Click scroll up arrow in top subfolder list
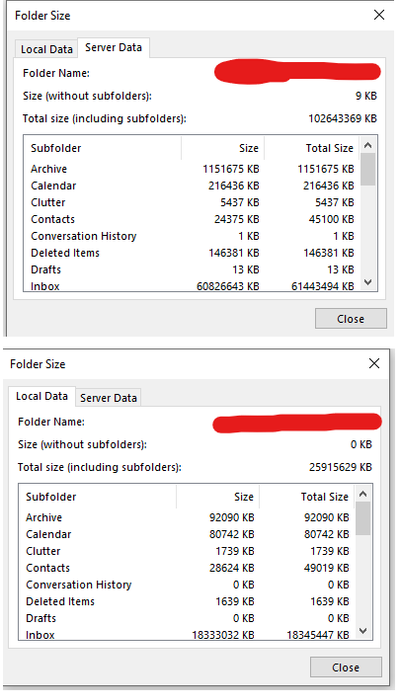The height and width of the screenshot is (694, 400). [368, 145]
